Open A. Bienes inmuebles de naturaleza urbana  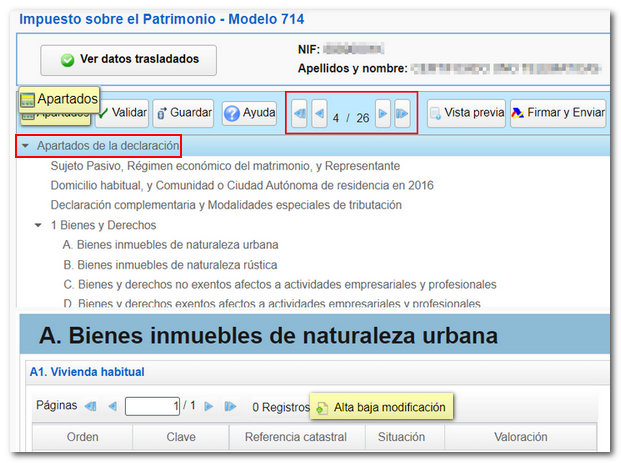coord(169,244)
